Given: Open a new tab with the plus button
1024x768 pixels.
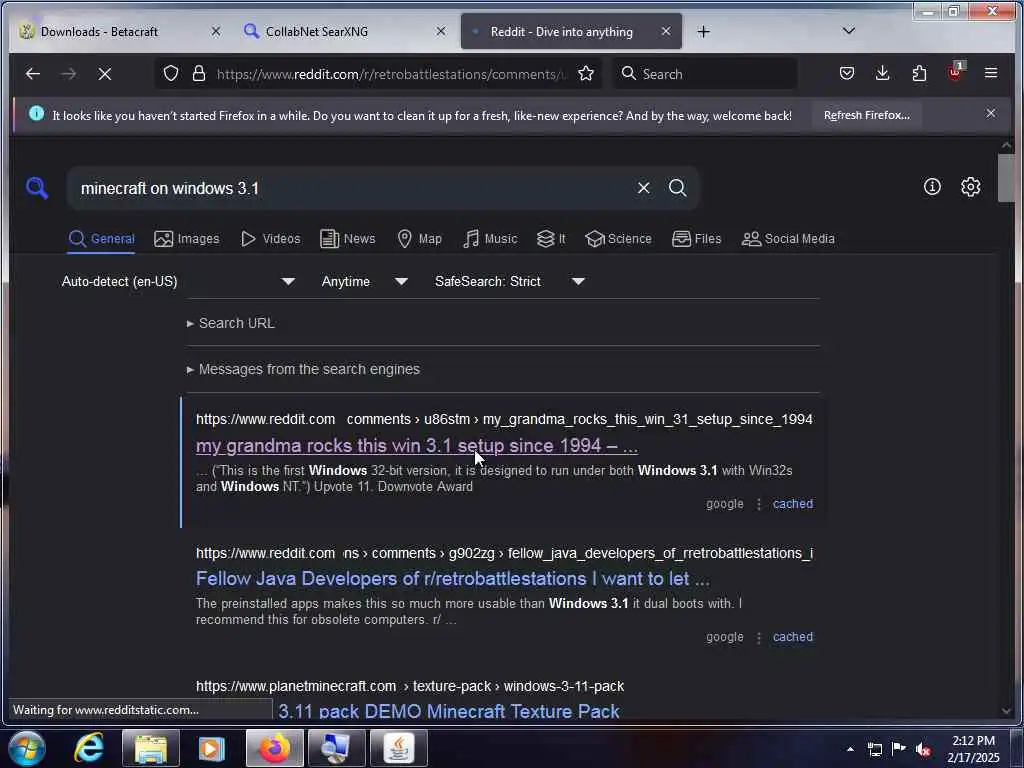Looking at the screenshot, I should pyautogui.click(x=703, y=31).
